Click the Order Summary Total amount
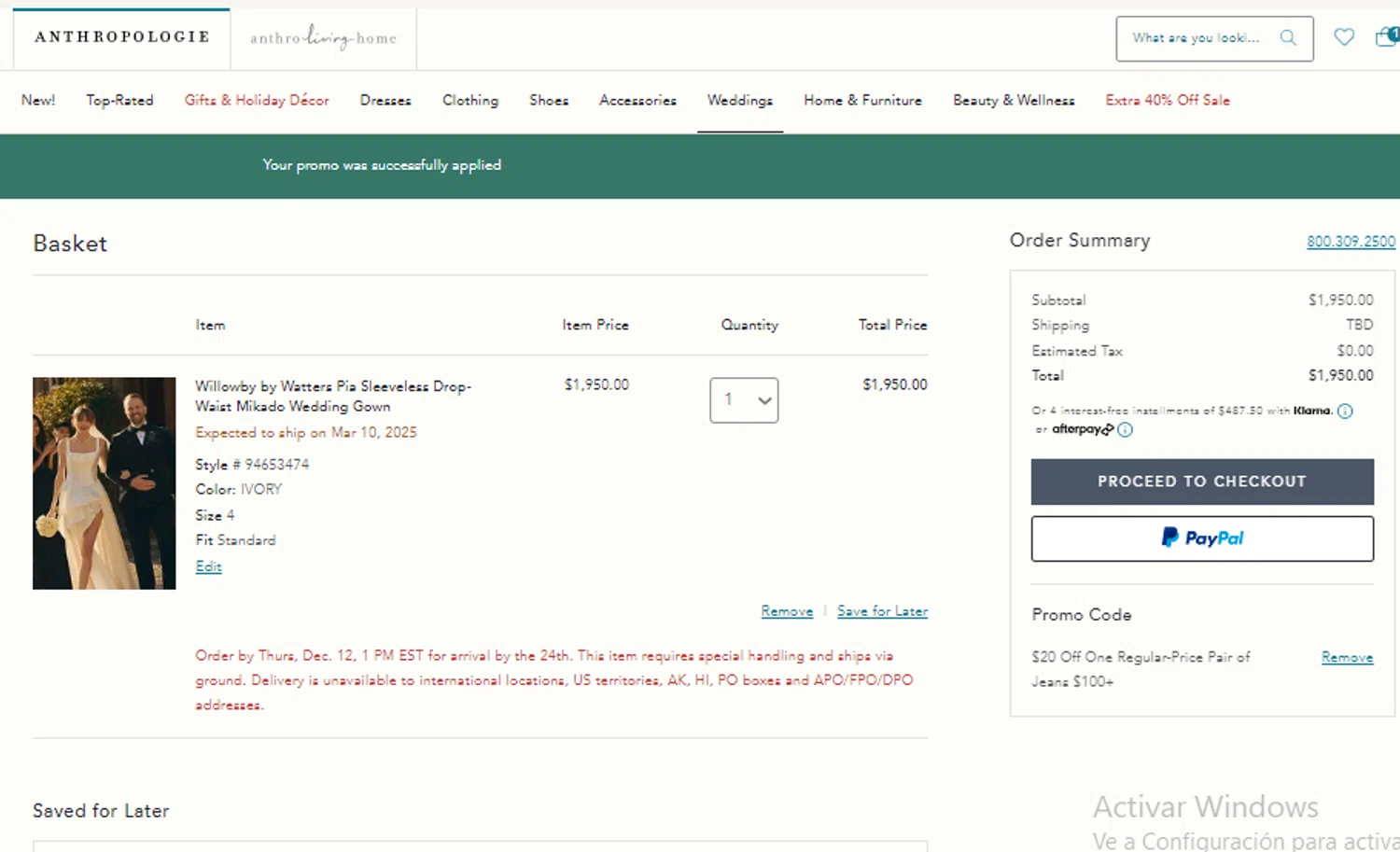 pos(1341,375)
